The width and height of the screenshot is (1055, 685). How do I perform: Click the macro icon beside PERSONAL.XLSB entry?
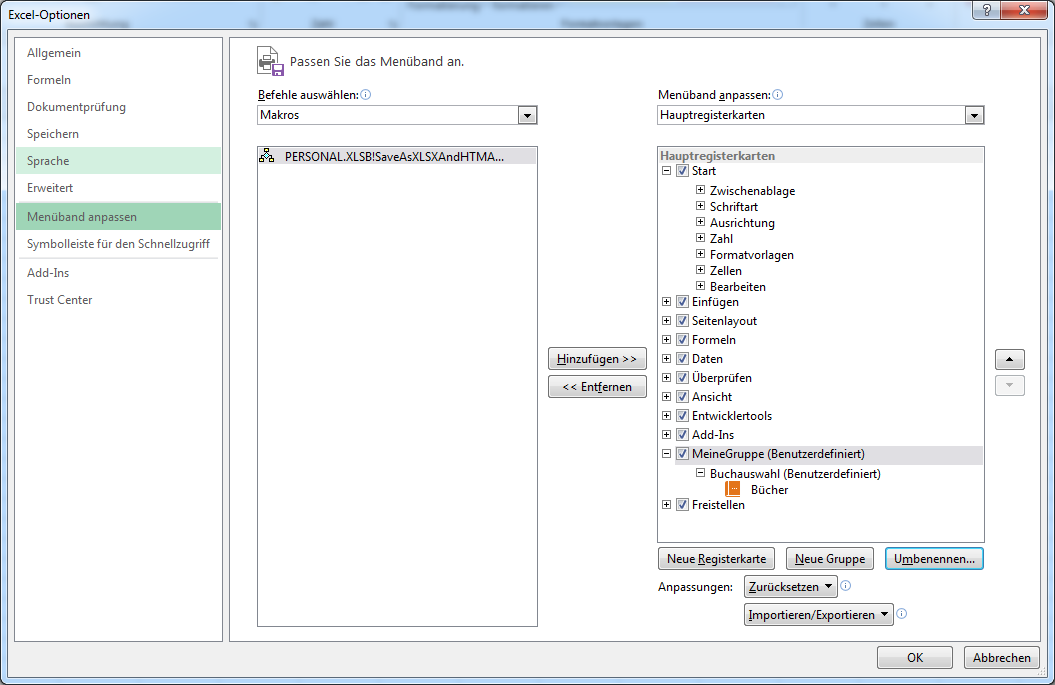point(267,156)
